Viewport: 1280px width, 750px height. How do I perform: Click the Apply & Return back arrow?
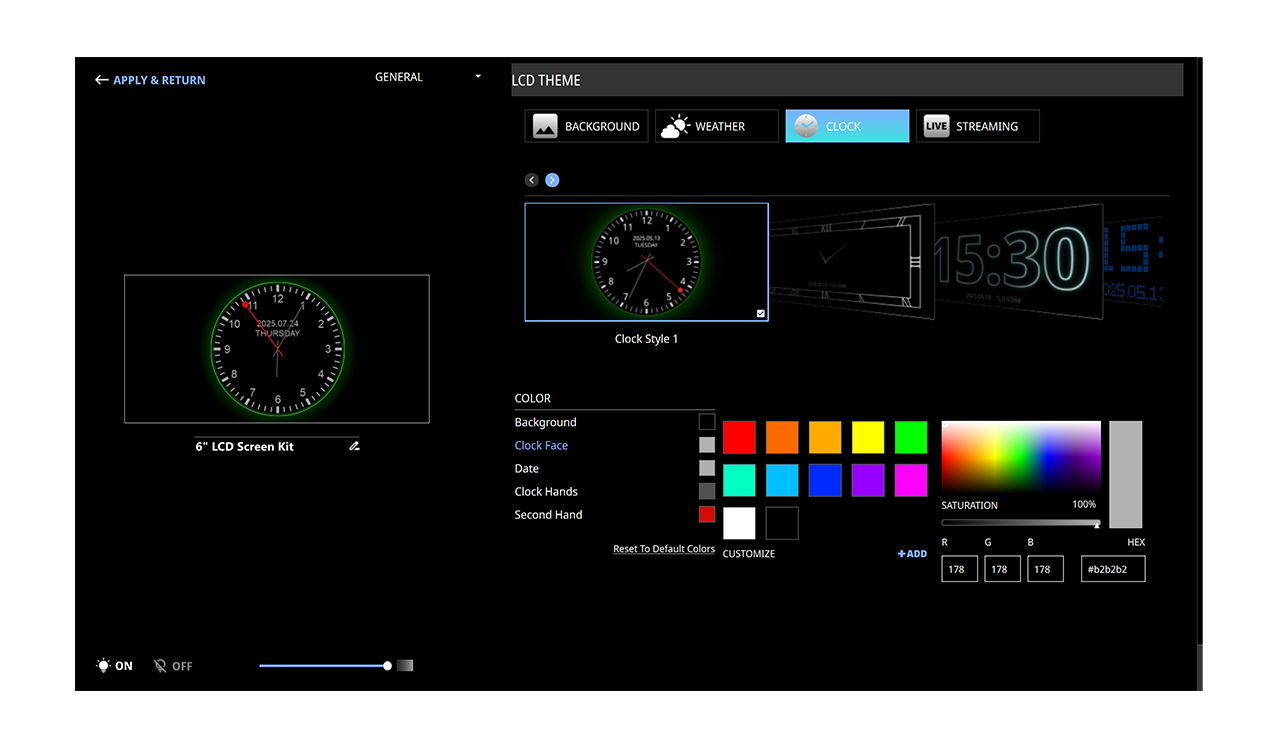(101, 80)
